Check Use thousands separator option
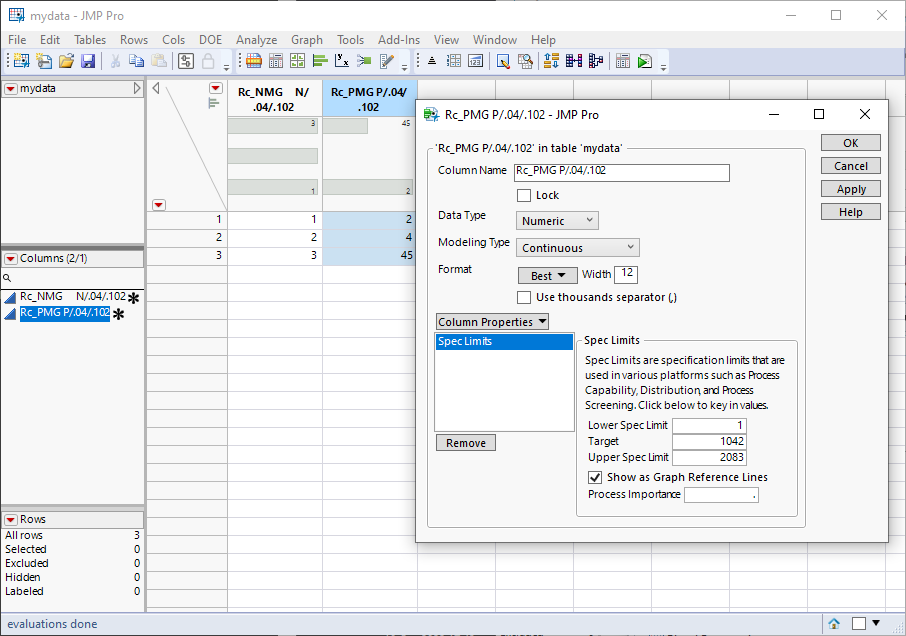This screenshot has width=906, height=636. (x=524, y=297)
